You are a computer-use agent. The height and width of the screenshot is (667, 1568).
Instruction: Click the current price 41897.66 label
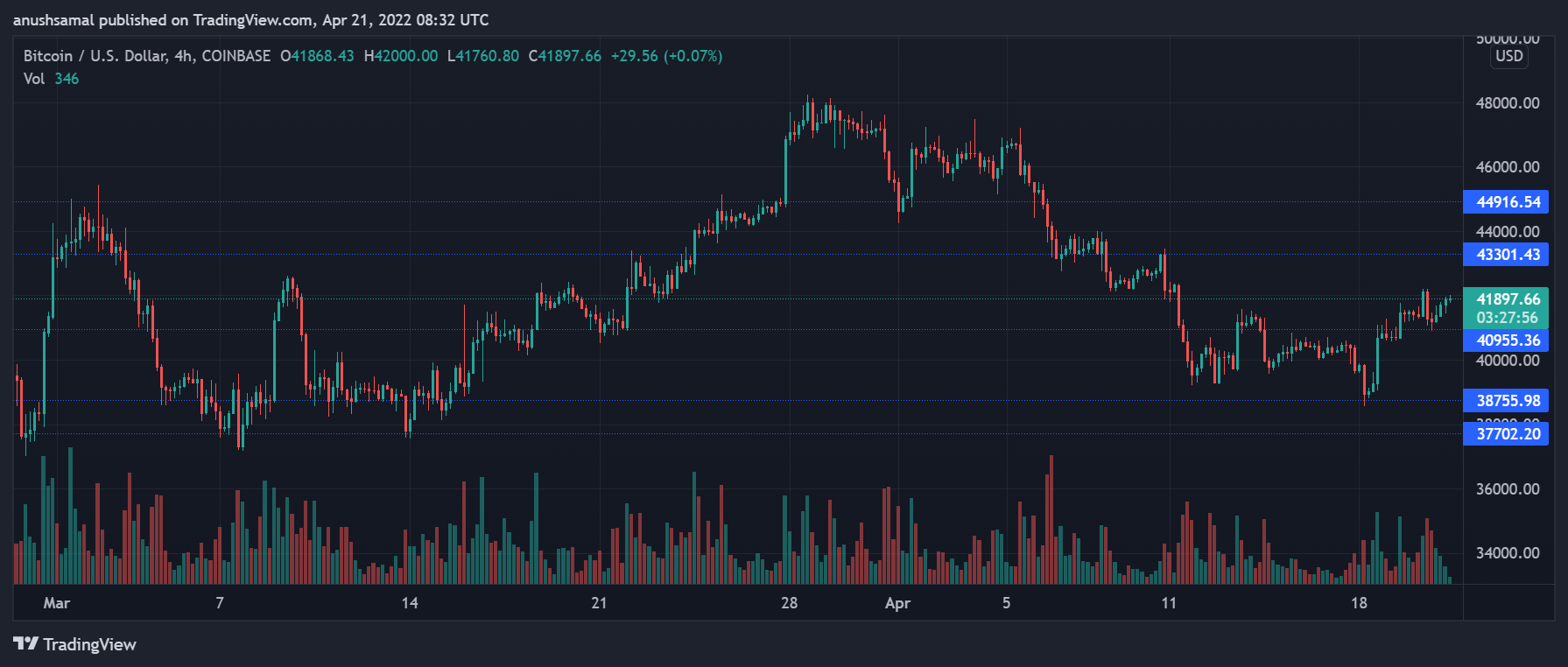coord(1506,298)
